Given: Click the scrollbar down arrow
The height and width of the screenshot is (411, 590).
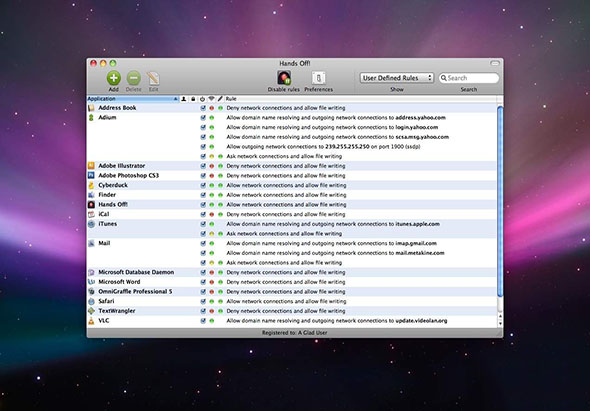Looking at the screenshot, I should (x=500, y=324).
